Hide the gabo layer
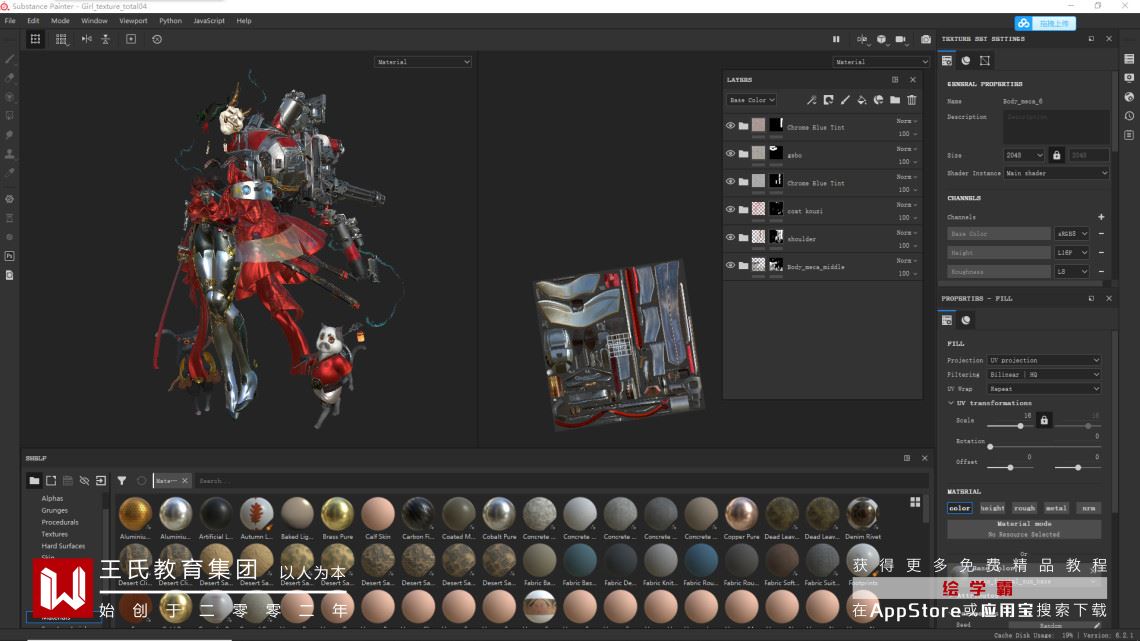Screen dimensions: 1140x641 click(730, 154)
